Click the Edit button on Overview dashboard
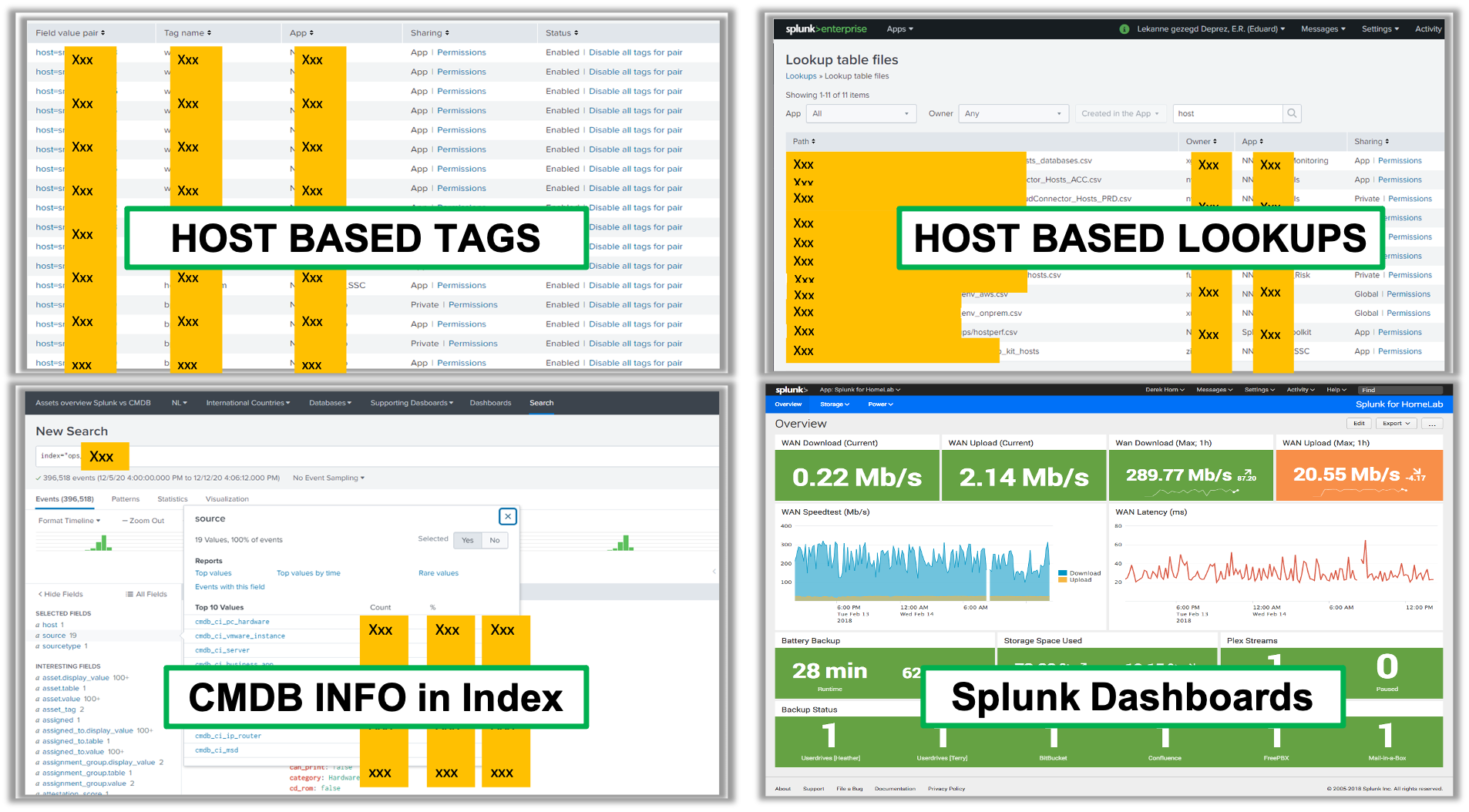Screen dimensions: 1469x812 [x=1359, y=424]
